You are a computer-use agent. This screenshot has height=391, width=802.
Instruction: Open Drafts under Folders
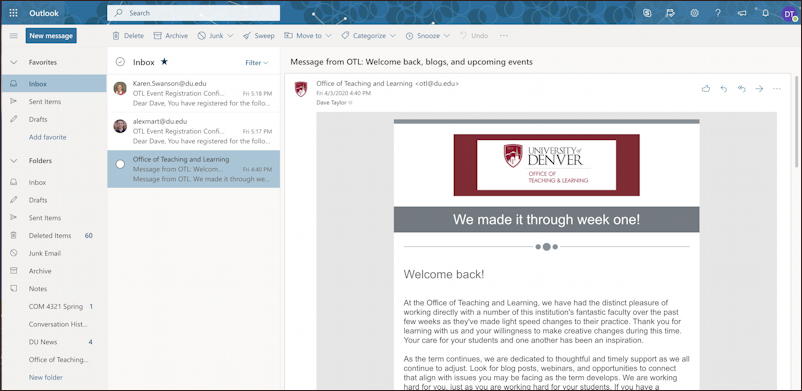click(53, 200)
